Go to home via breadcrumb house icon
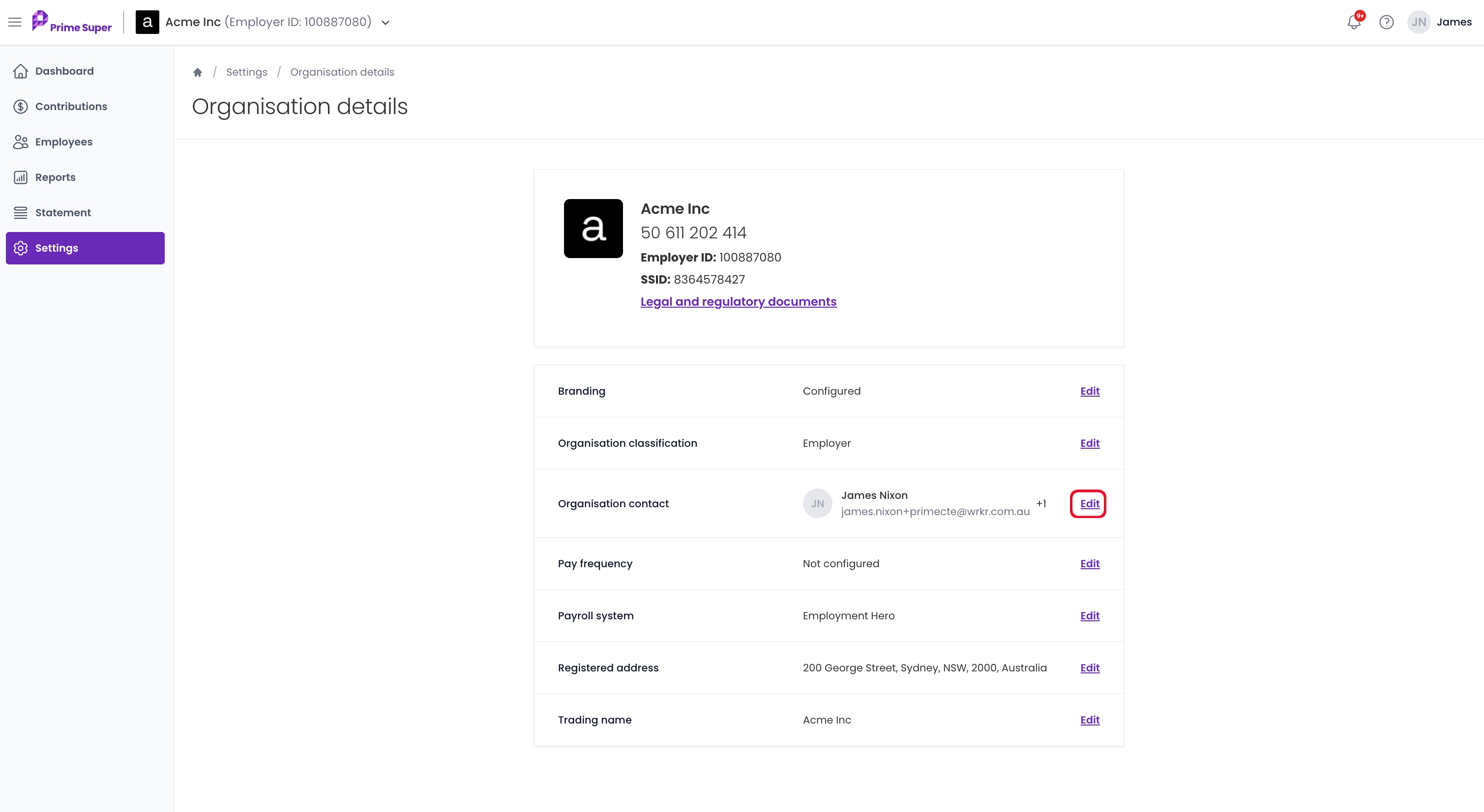The width and height of the screenshot is (1484, 812). coord(198,72)
